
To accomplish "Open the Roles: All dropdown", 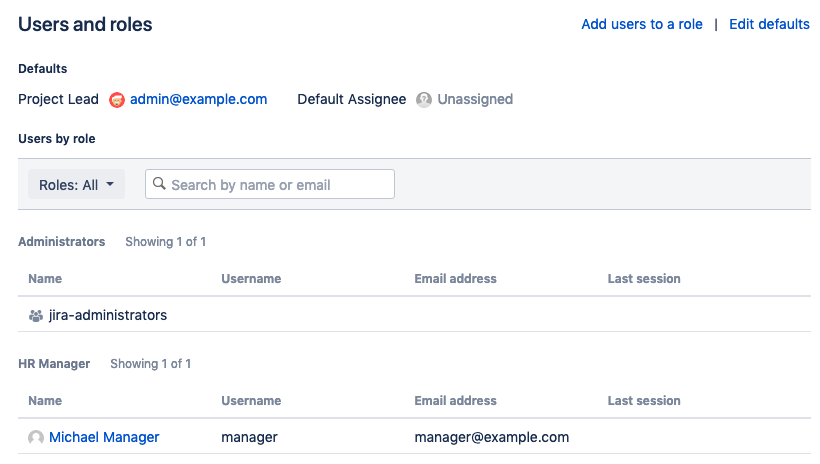I will (x=76, y=185).
